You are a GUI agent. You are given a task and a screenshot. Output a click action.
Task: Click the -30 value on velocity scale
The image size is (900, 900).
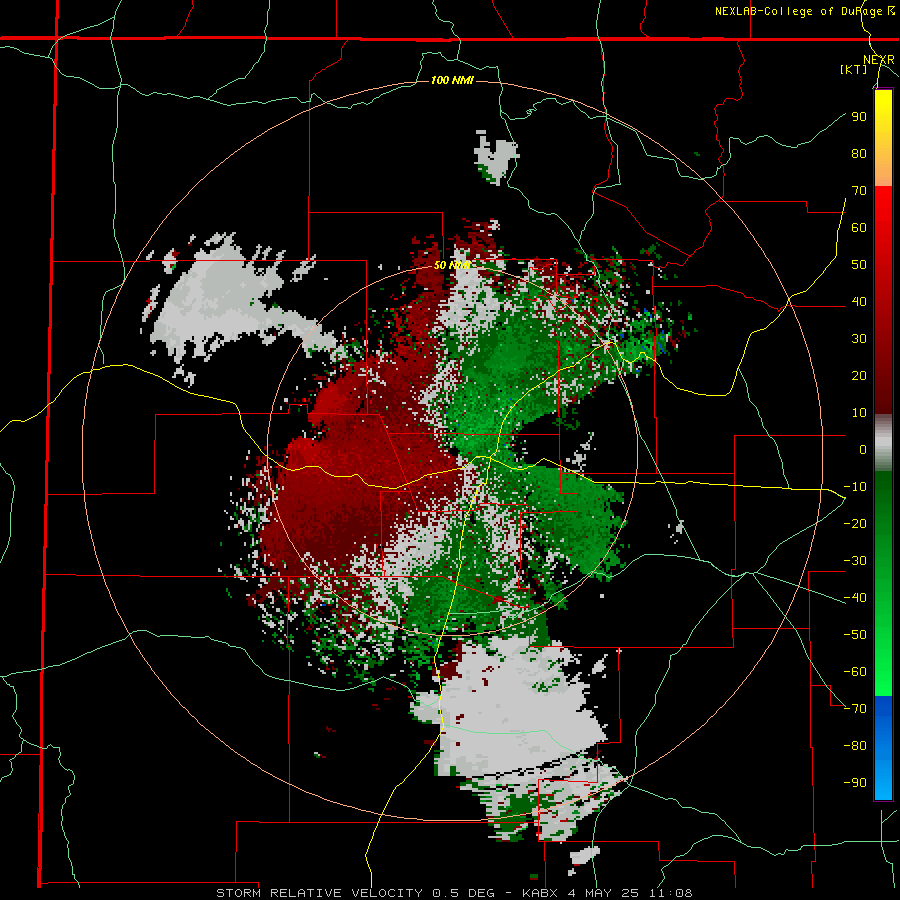[855, 561]
